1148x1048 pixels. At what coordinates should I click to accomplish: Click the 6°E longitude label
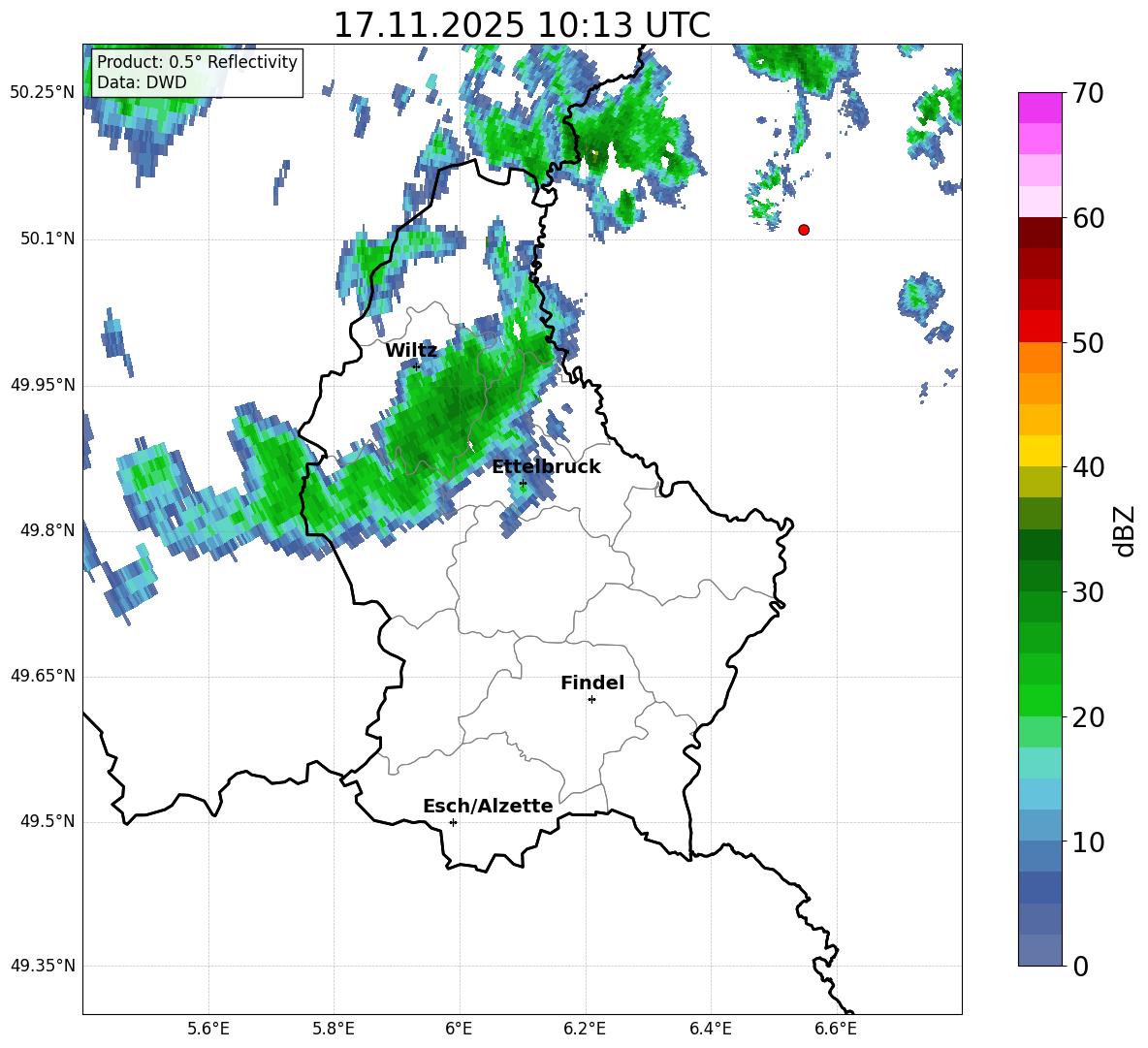459,1029
